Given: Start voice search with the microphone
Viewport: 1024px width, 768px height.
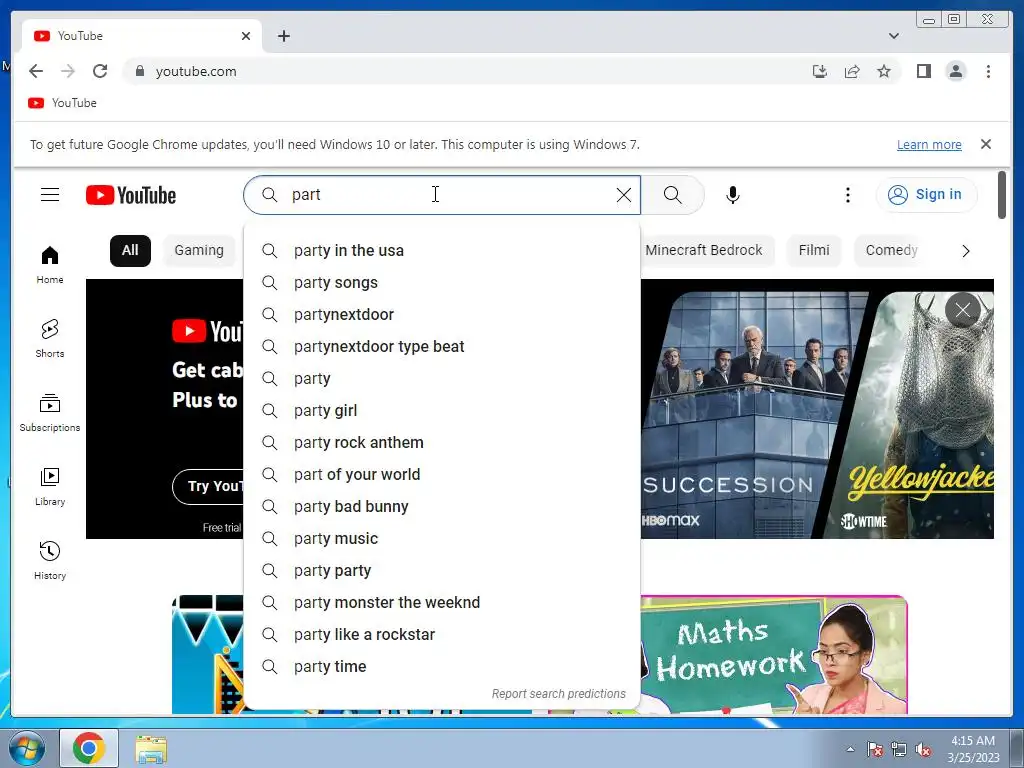Looking at the screenshot, I should 733,195.
